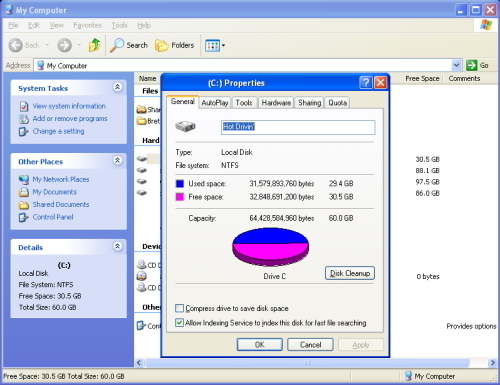Screen dimensions: 500x385
Task: Click the volume label field Hot Drivin'
Action: 298,127
